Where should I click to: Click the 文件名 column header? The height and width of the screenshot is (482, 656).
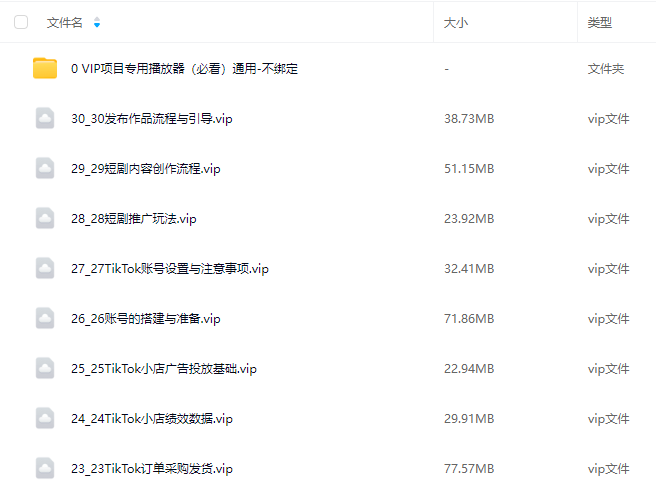coord(64,23)
